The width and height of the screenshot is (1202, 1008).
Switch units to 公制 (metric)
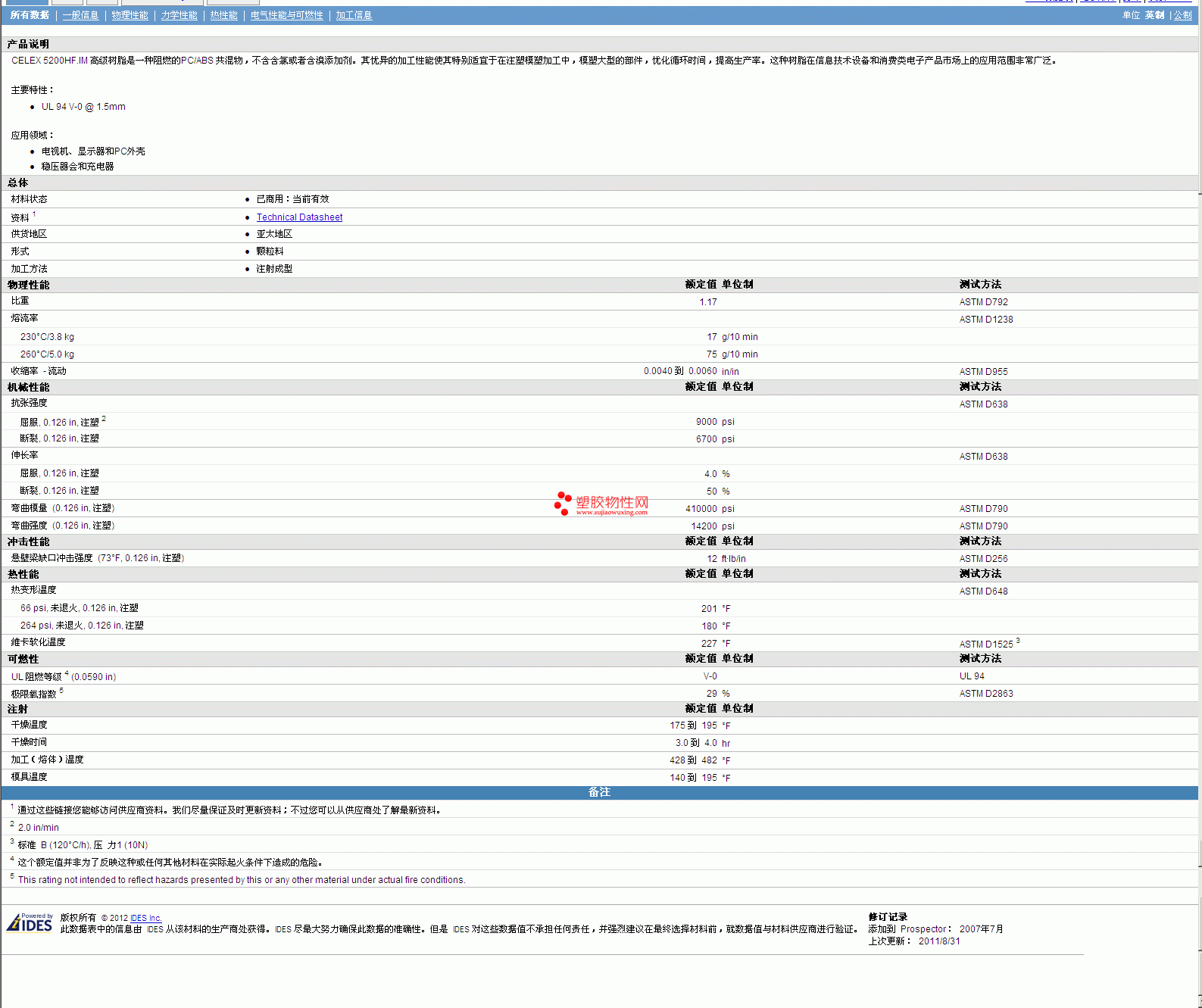pos(1182,15)
